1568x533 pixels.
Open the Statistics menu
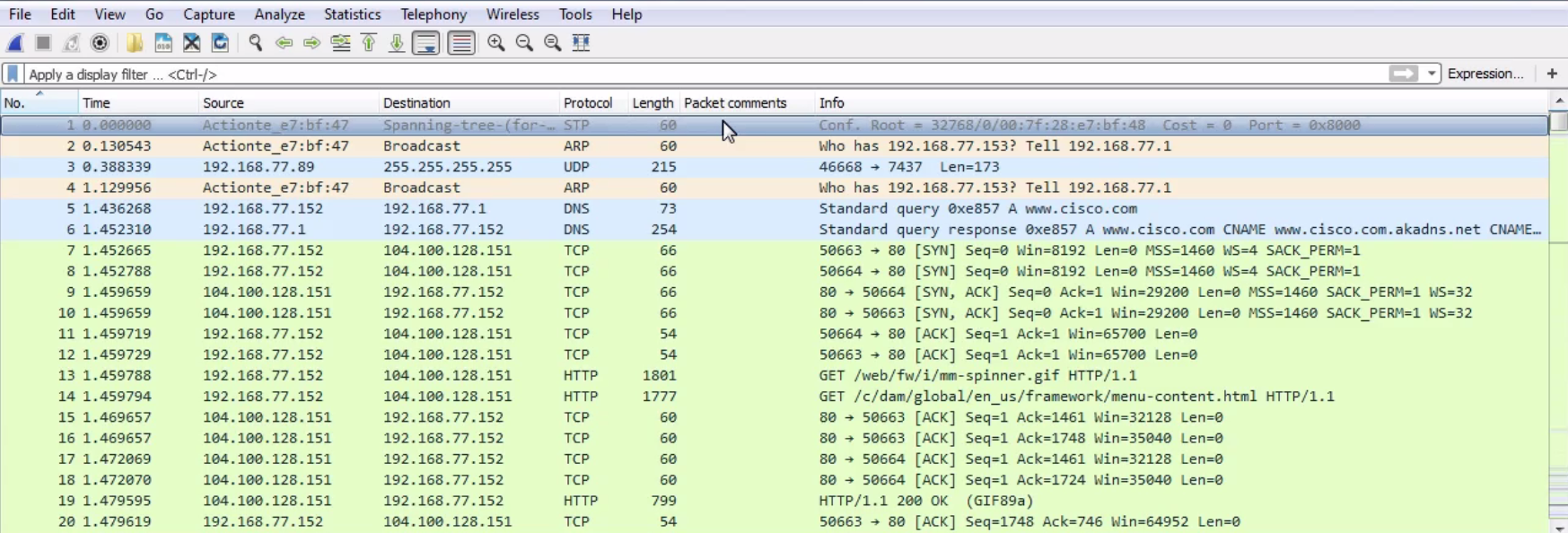click(x=352, y=14)
